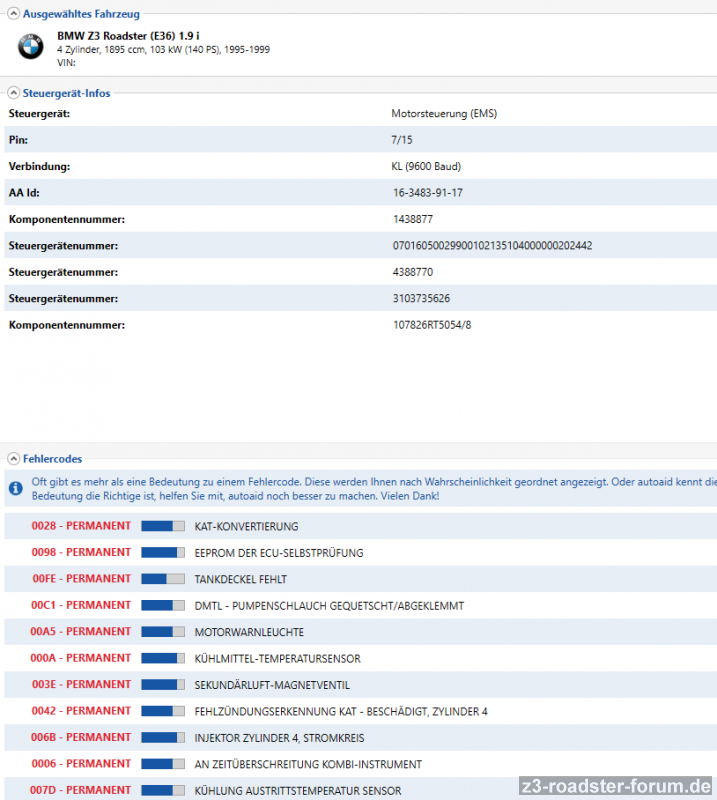
Task: Select error code 0028 KAT-KONVERTIERUNG
Action: tap(245, 526)
